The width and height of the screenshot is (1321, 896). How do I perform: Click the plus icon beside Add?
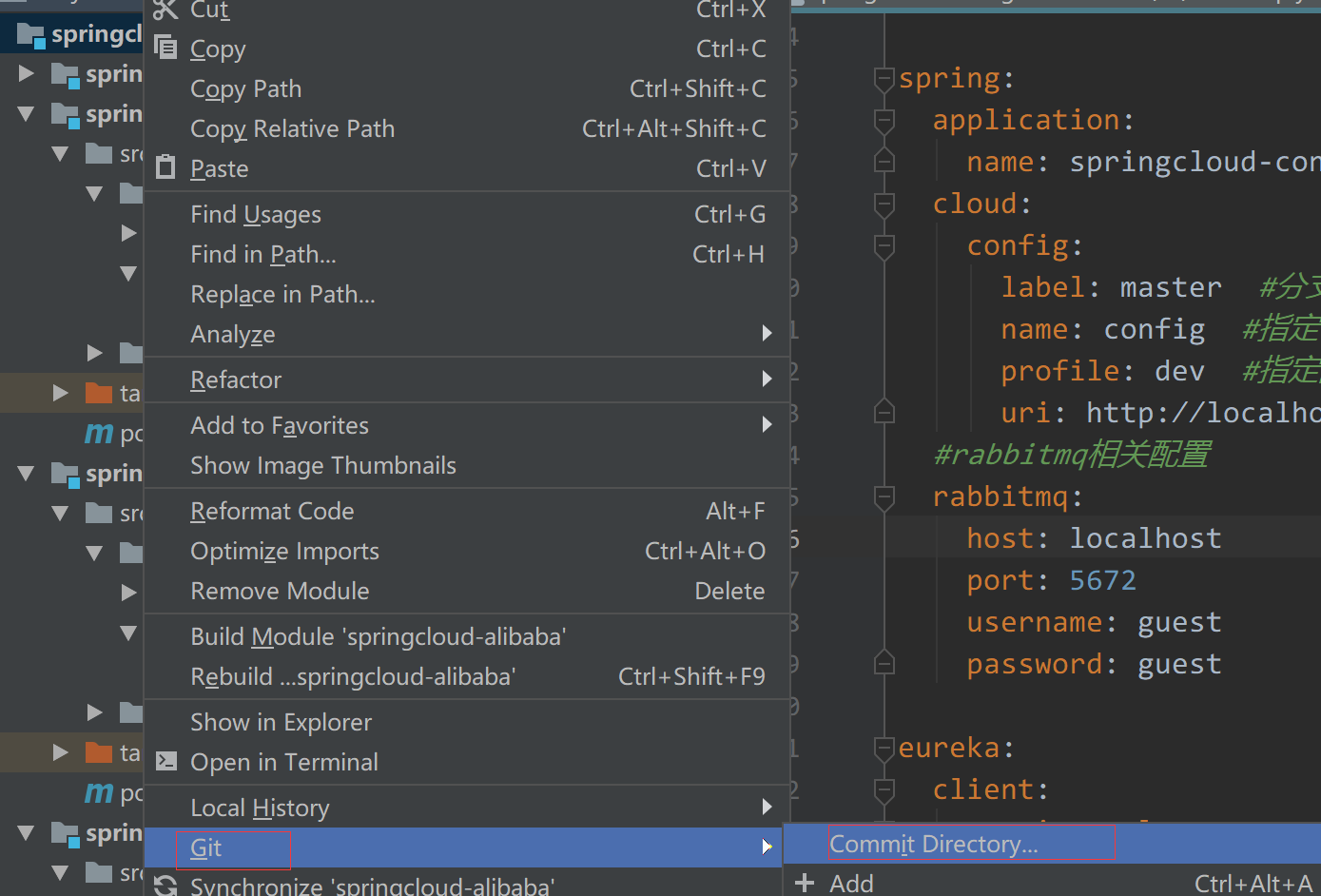(805, 883)
